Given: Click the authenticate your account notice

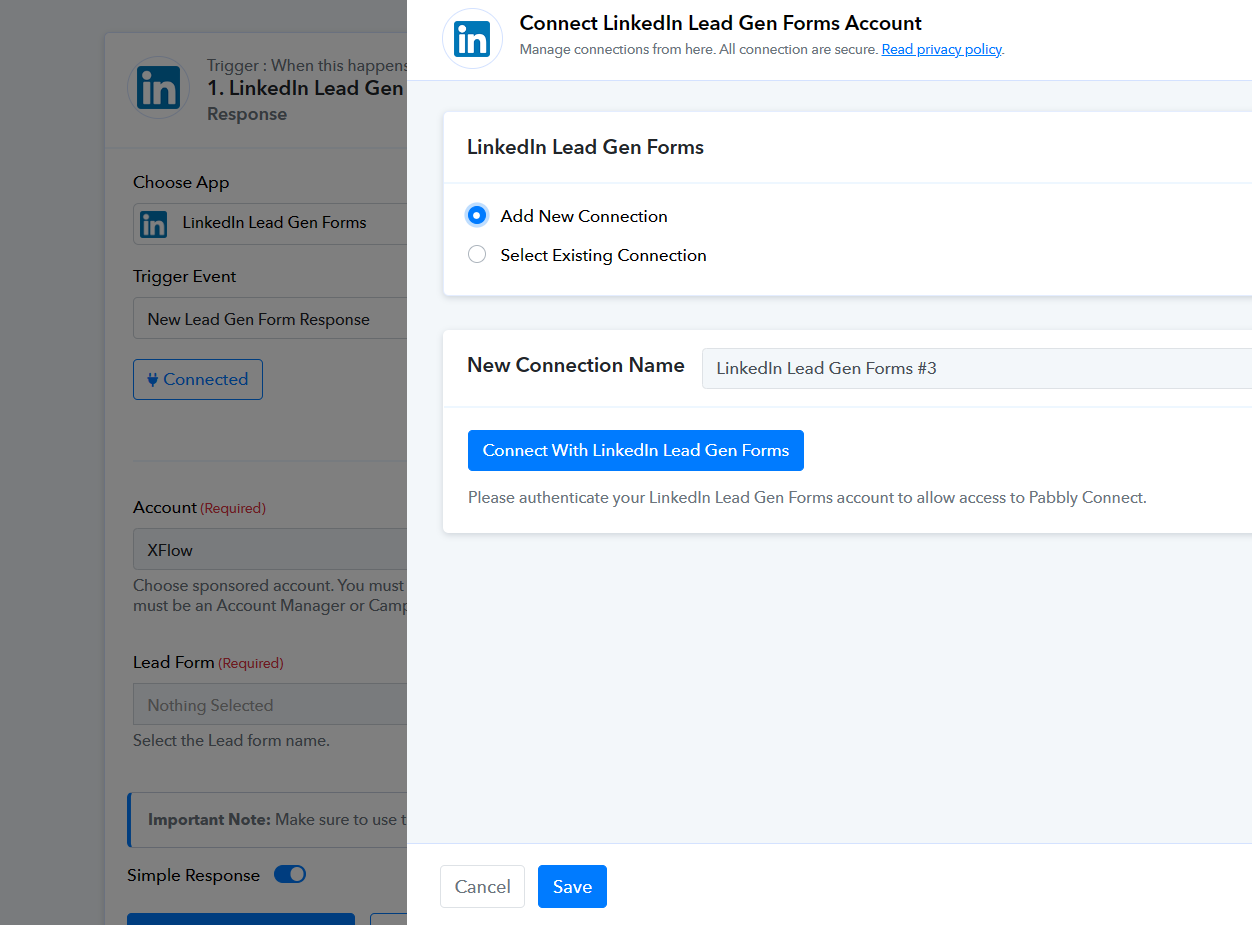Looking at the screenshot, I should 807,497.
